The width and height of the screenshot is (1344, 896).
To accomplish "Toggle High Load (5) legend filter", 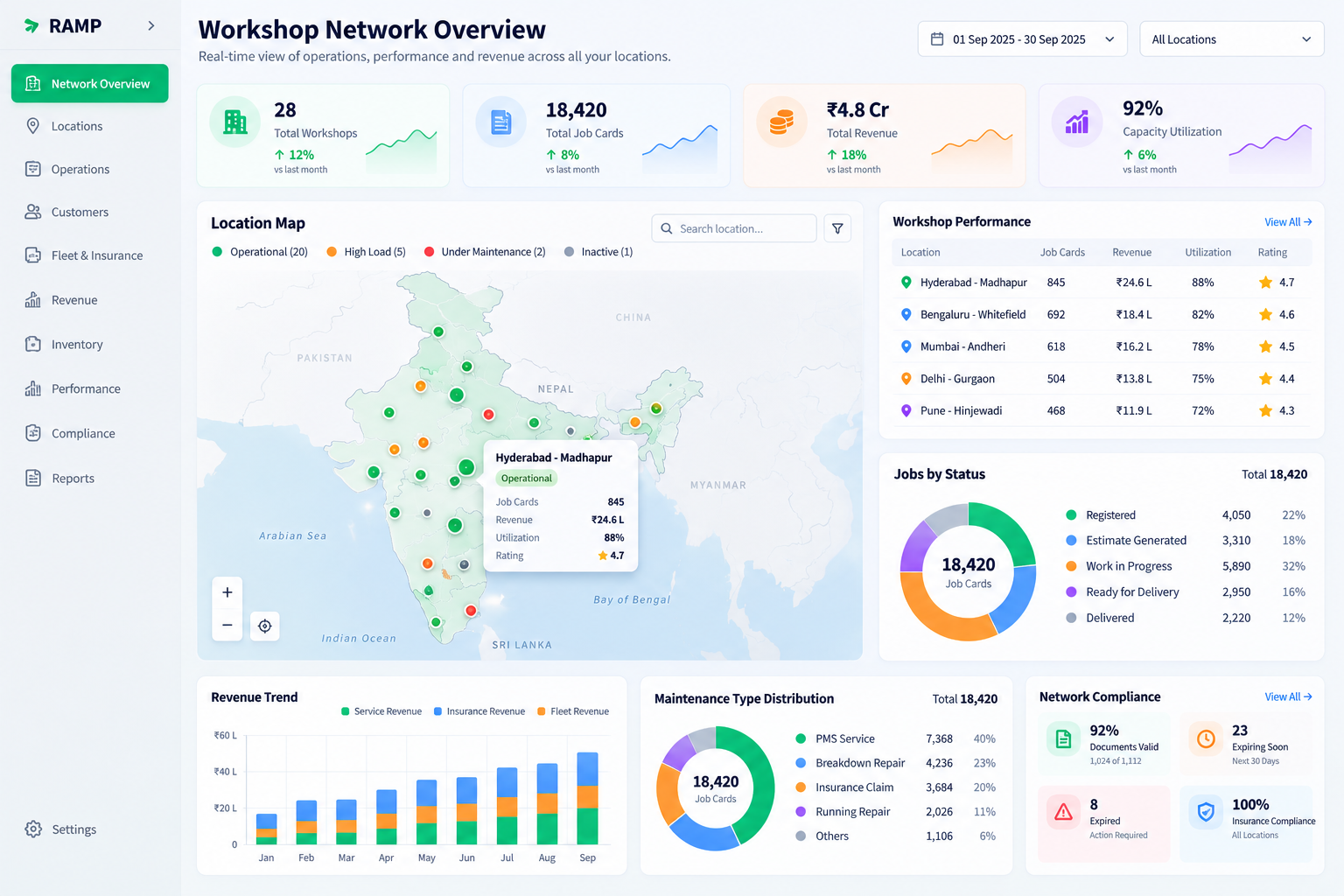I will point(366,252).
